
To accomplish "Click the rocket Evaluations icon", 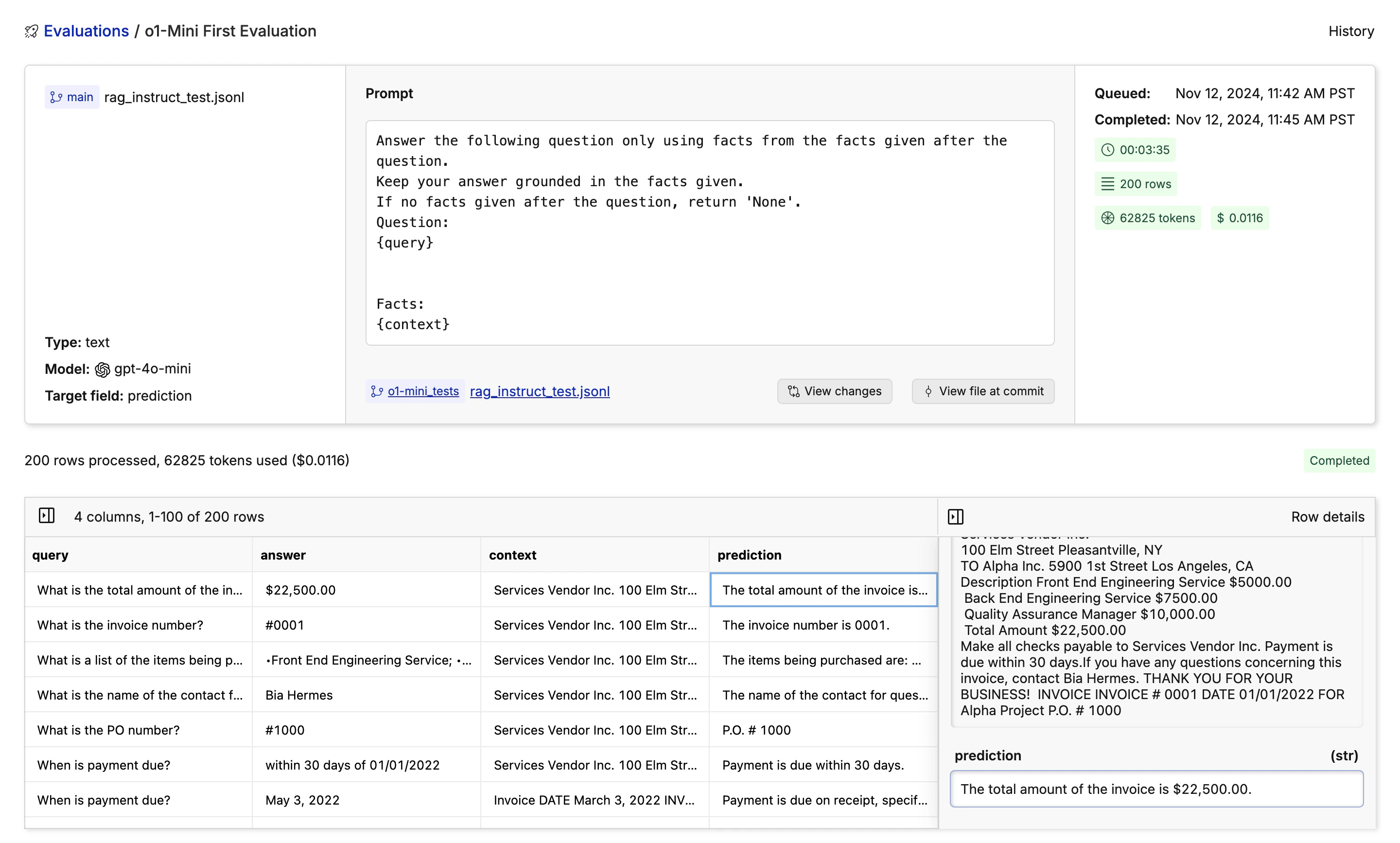I will click(x=31, y=31).
